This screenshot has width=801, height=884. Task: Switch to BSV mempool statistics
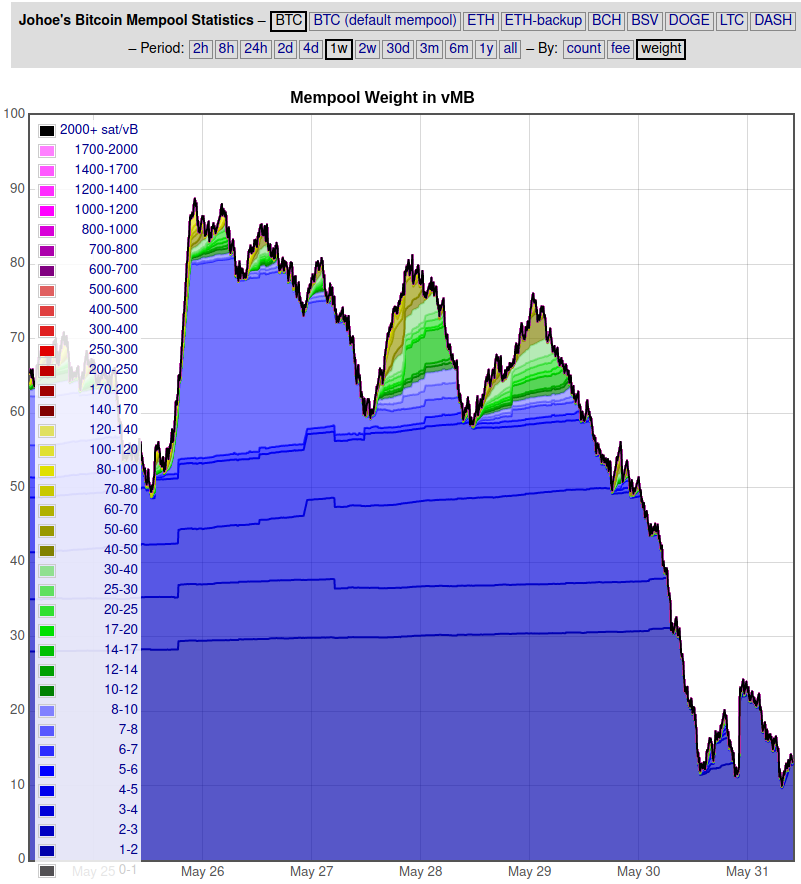(x=645, y=21)
